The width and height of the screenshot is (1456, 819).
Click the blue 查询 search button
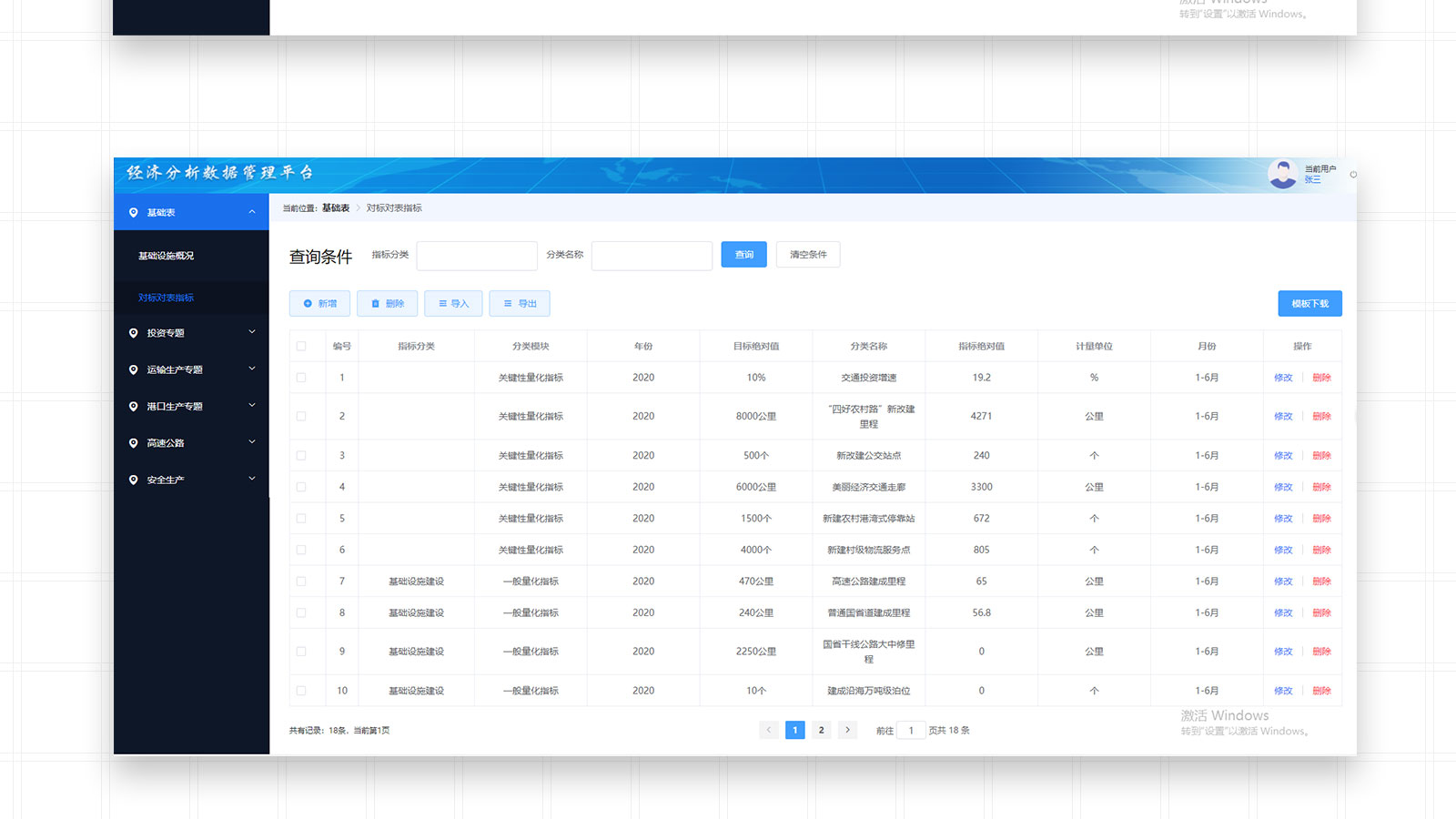pos(743,255)
